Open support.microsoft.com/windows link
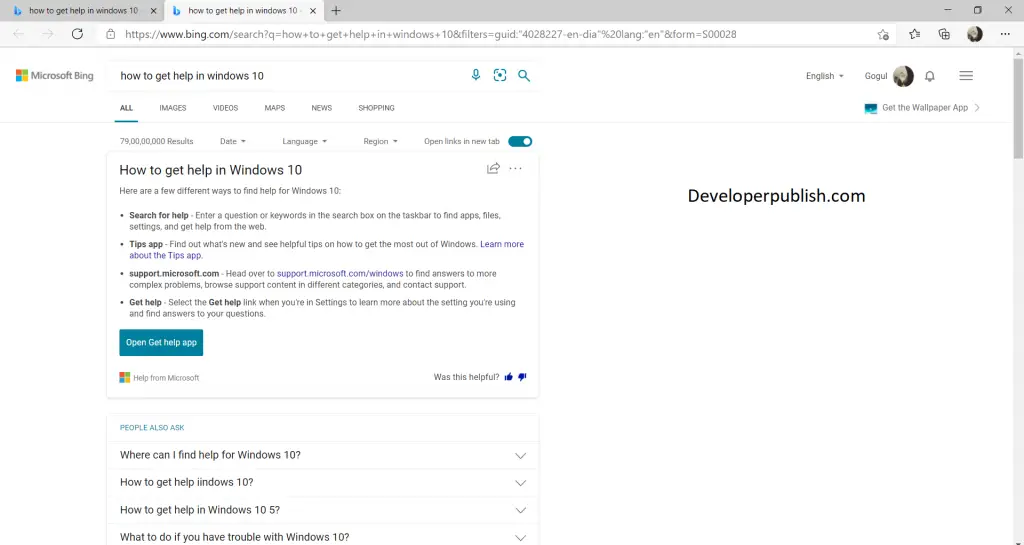The height and width of the screenshot is (545, 1024). (340, 273)
